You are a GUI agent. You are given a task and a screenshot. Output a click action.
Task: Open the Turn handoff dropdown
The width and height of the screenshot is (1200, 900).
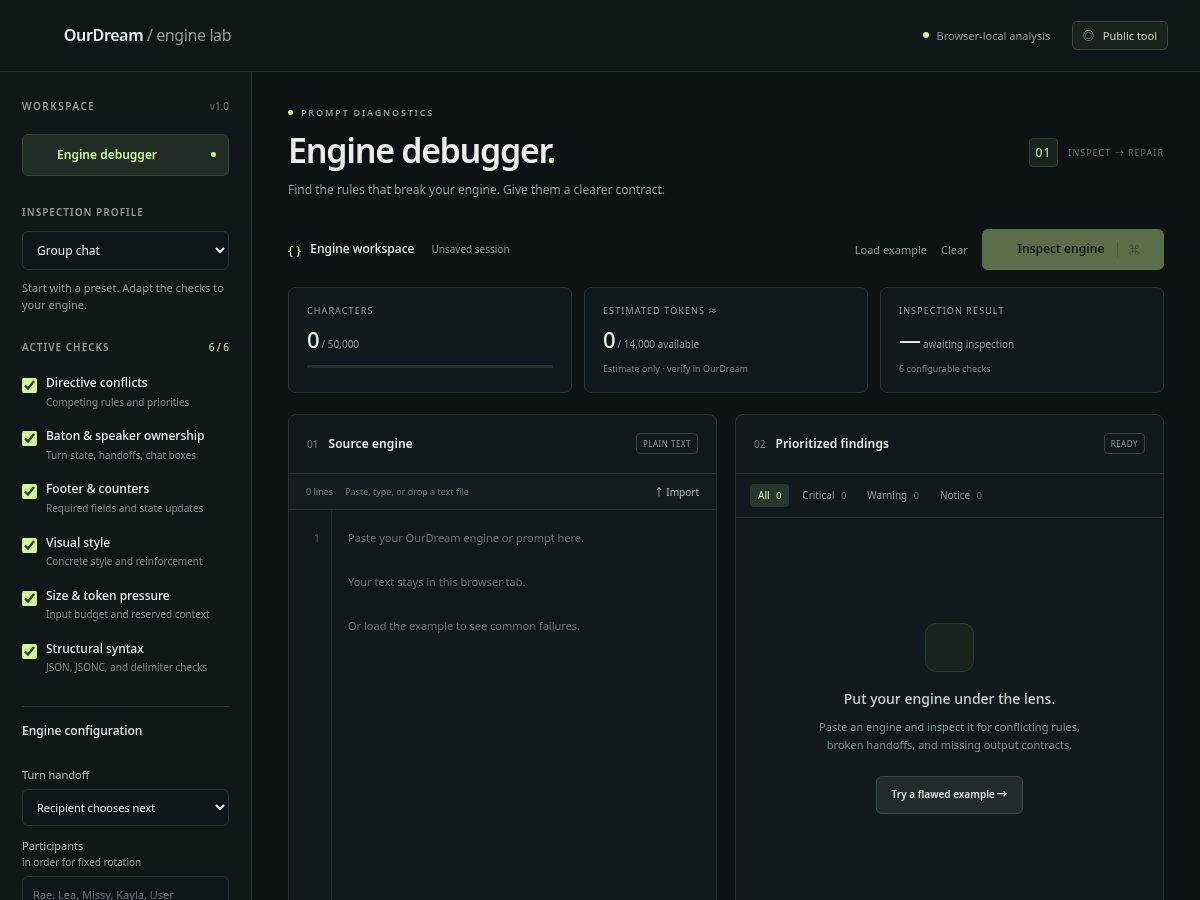pyautogui.click(x=125, y=807)
